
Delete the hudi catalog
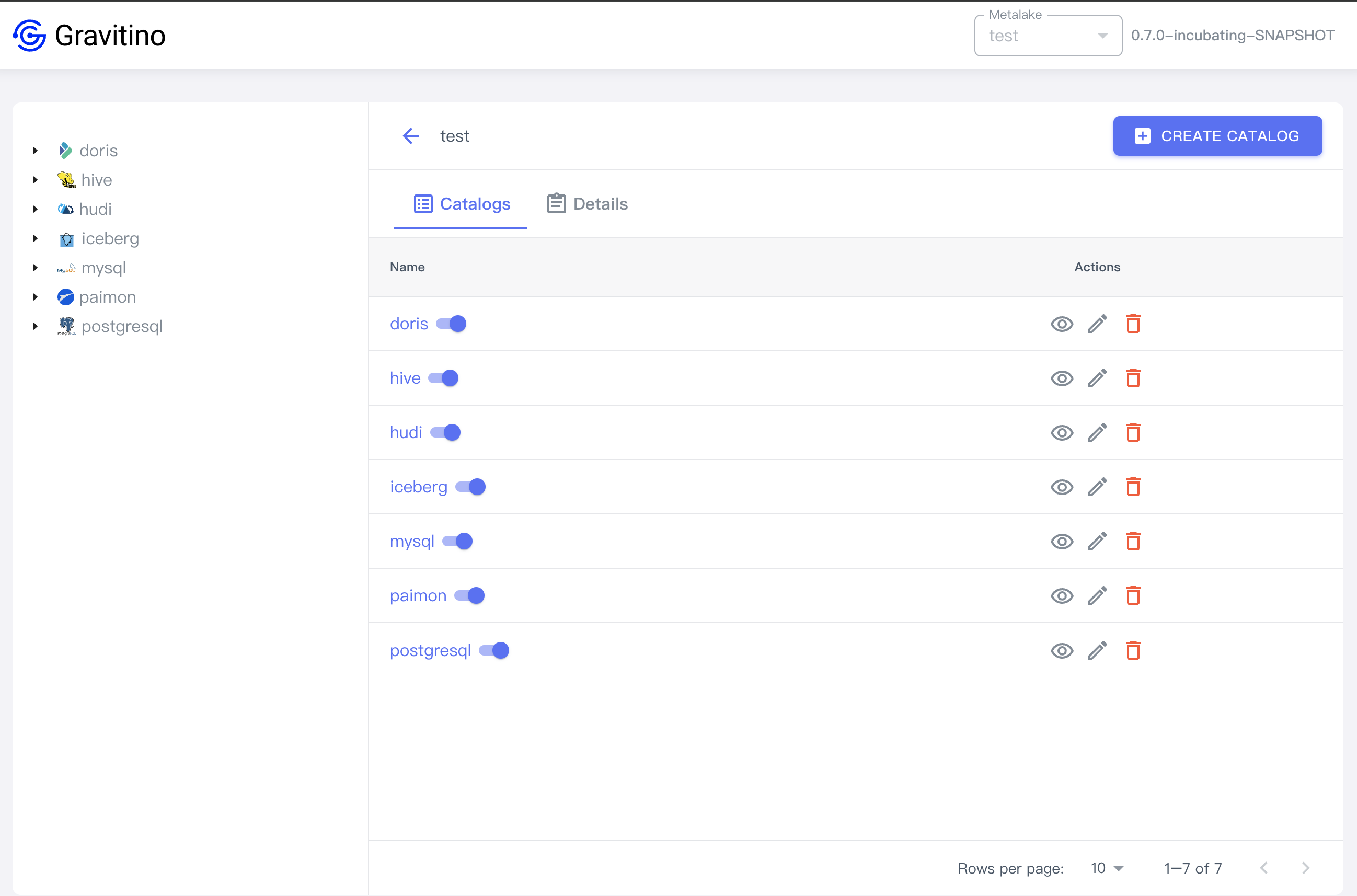(x=1132, y=432)
